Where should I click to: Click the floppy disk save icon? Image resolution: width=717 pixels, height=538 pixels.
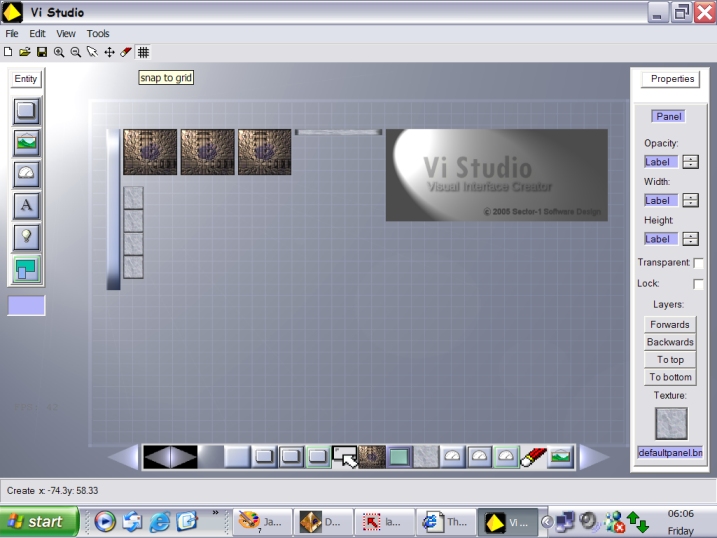pyautogui.click(x=42, y=52)
